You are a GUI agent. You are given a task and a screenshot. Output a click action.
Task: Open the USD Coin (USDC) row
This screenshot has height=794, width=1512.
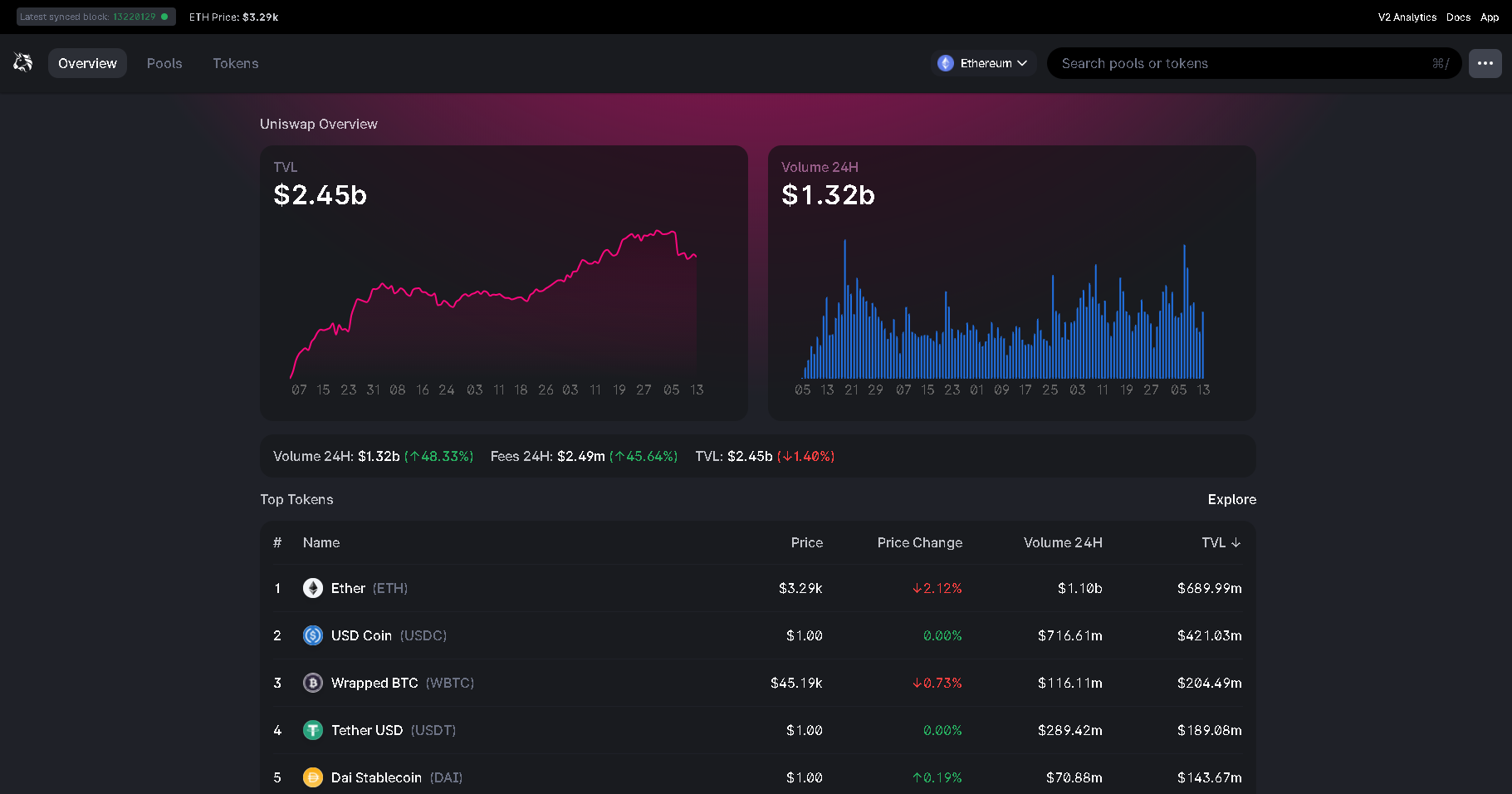pos(757,635)
